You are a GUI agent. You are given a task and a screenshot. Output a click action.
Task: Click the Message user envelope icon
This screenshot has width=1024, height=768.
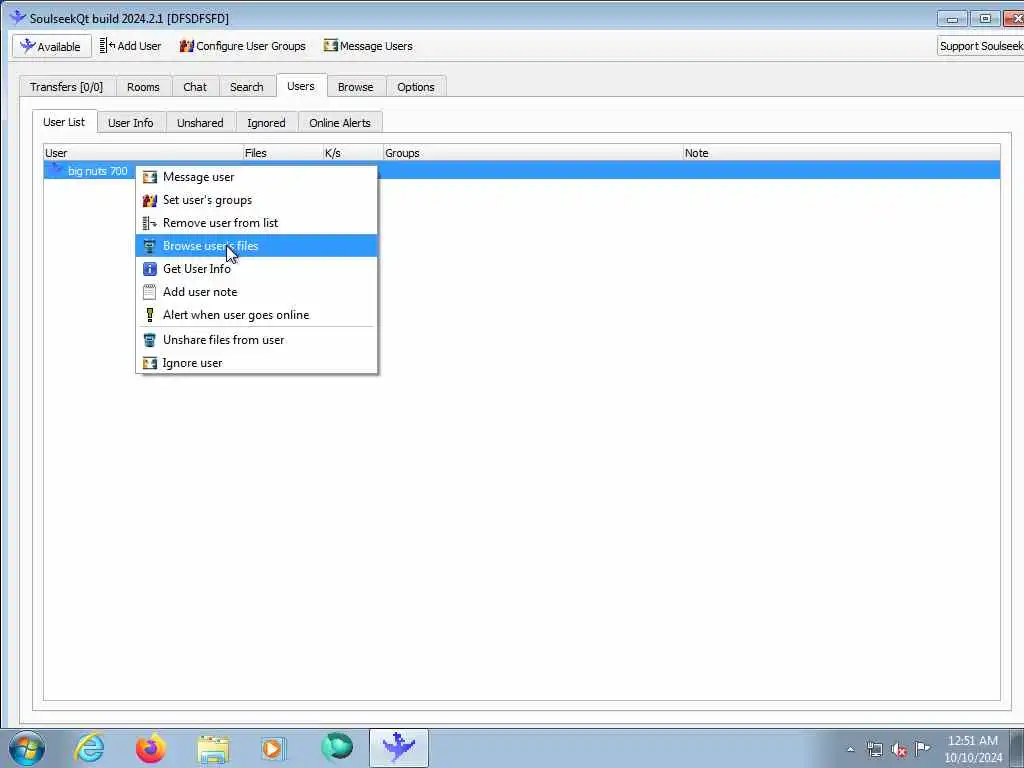click(150, 177)
